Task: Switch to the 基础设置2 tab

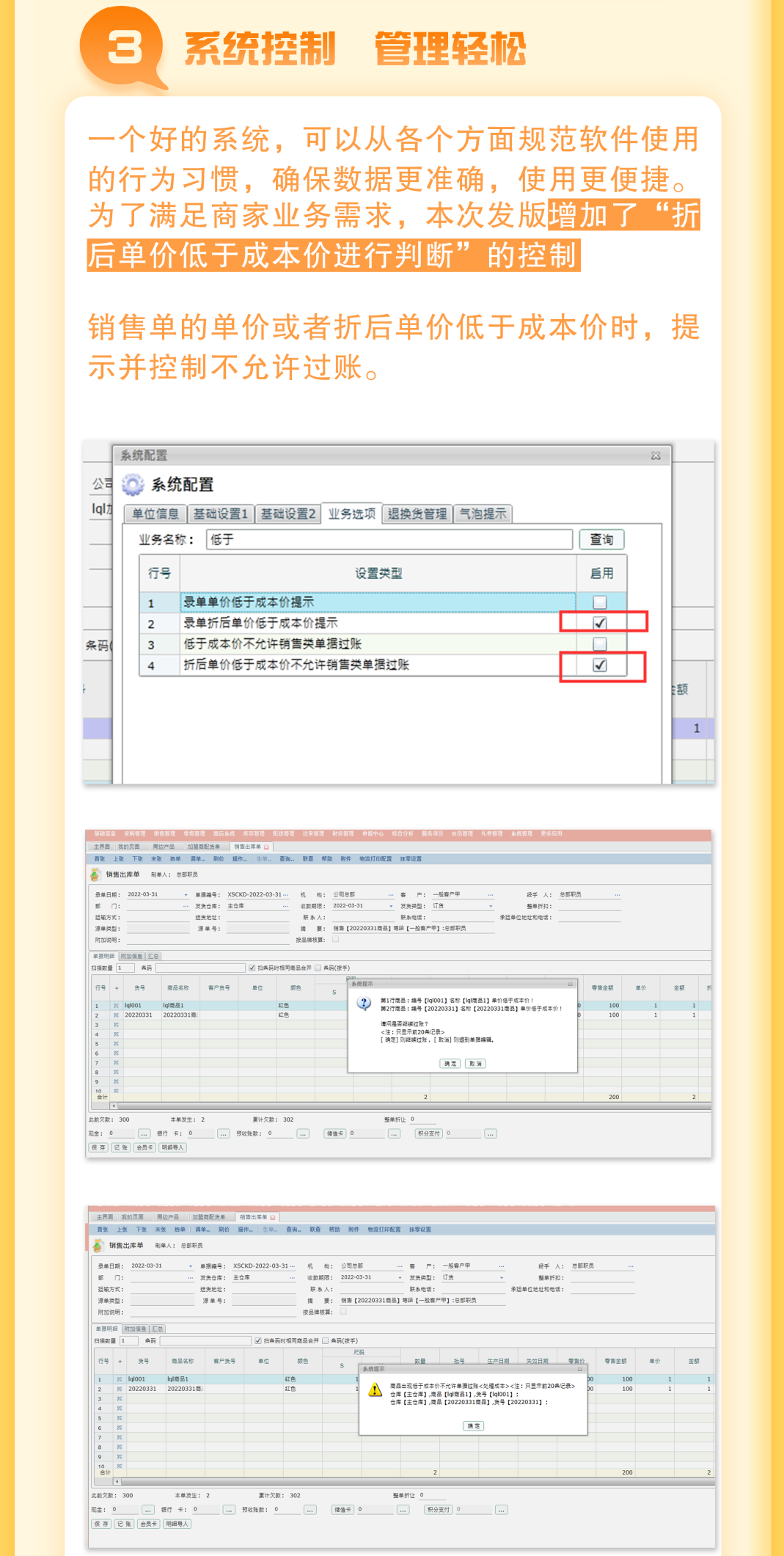Action: (288, 514)
